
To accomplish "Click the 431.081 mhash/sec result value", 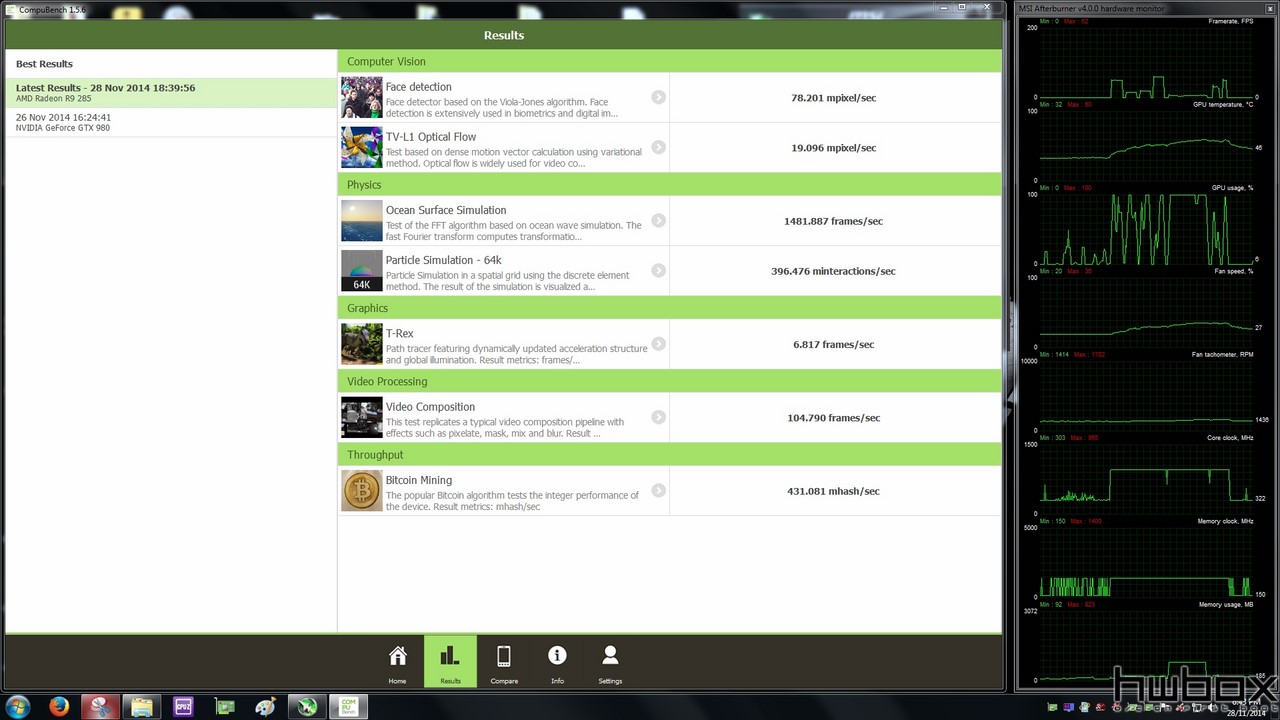I will [x=833, y=491].
